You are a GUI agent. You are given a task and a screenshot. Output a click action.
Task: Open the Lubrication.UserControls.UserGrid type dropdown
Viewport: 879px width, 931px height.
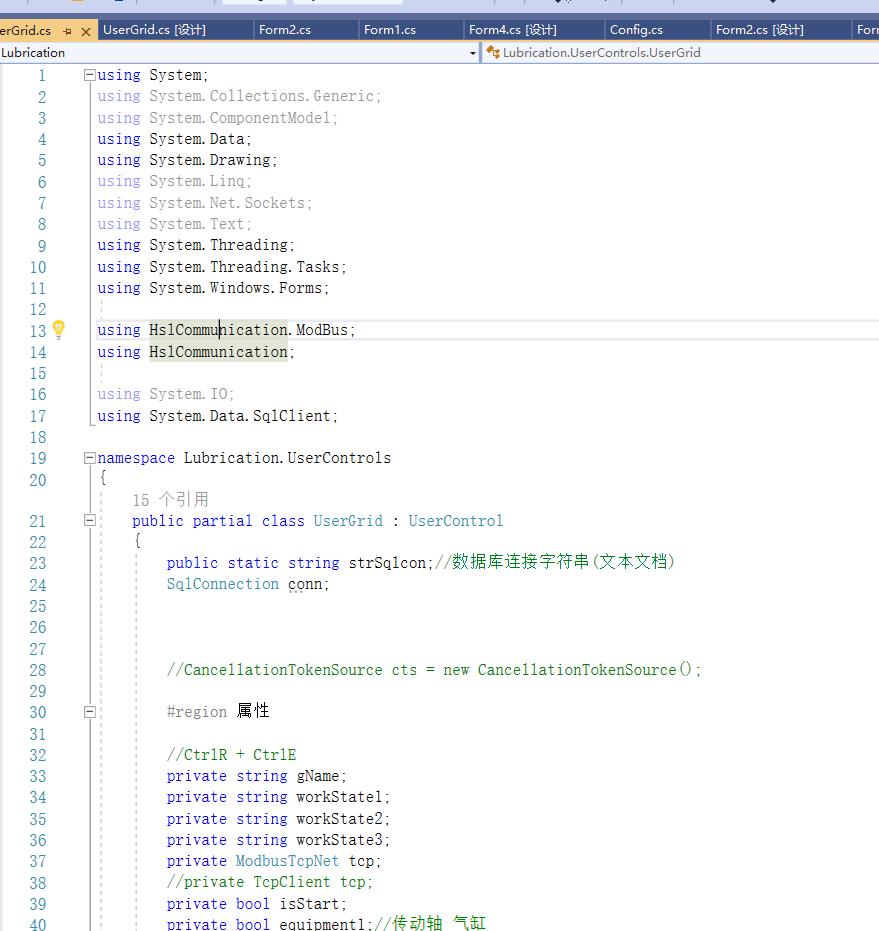(680, 52)
